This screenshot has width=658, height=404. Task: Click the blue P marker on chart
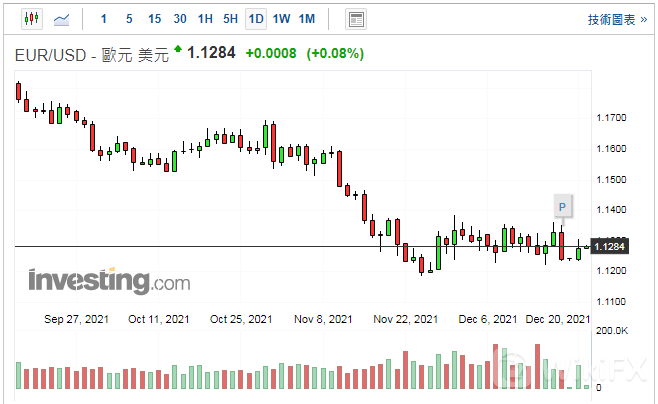(x=562, y=207)
